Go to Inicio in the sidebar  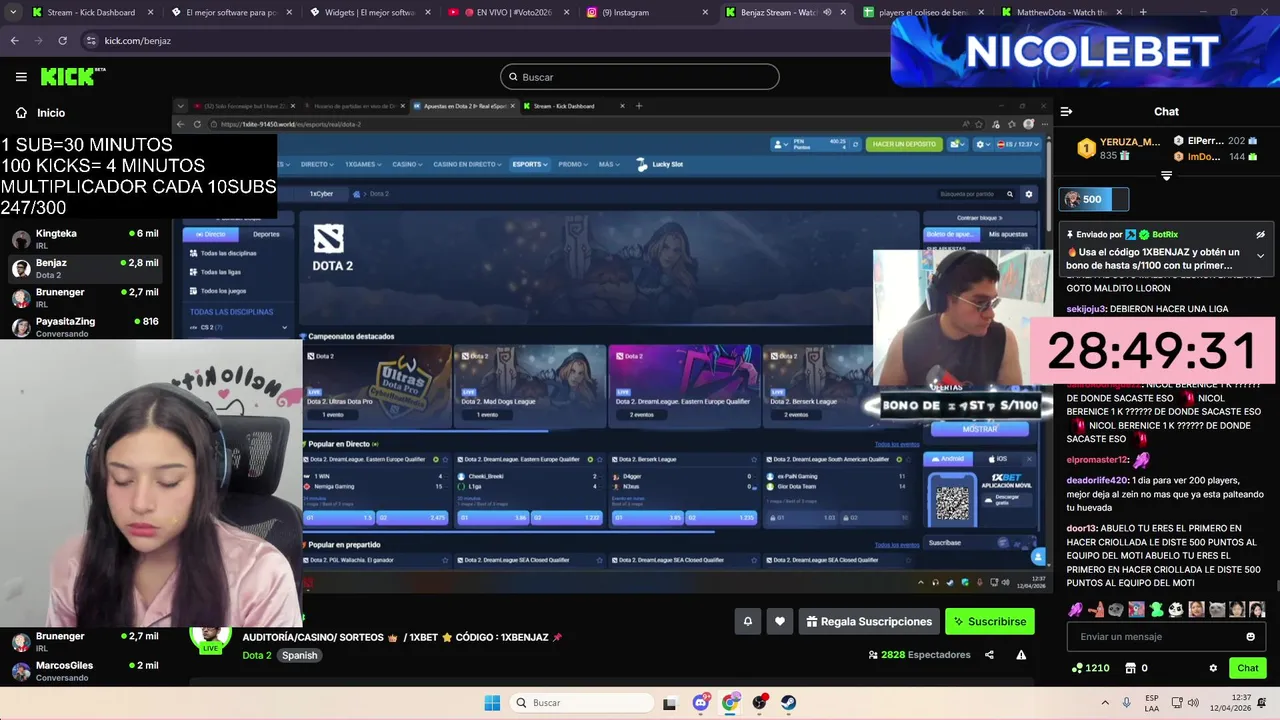tap(41, 113)
